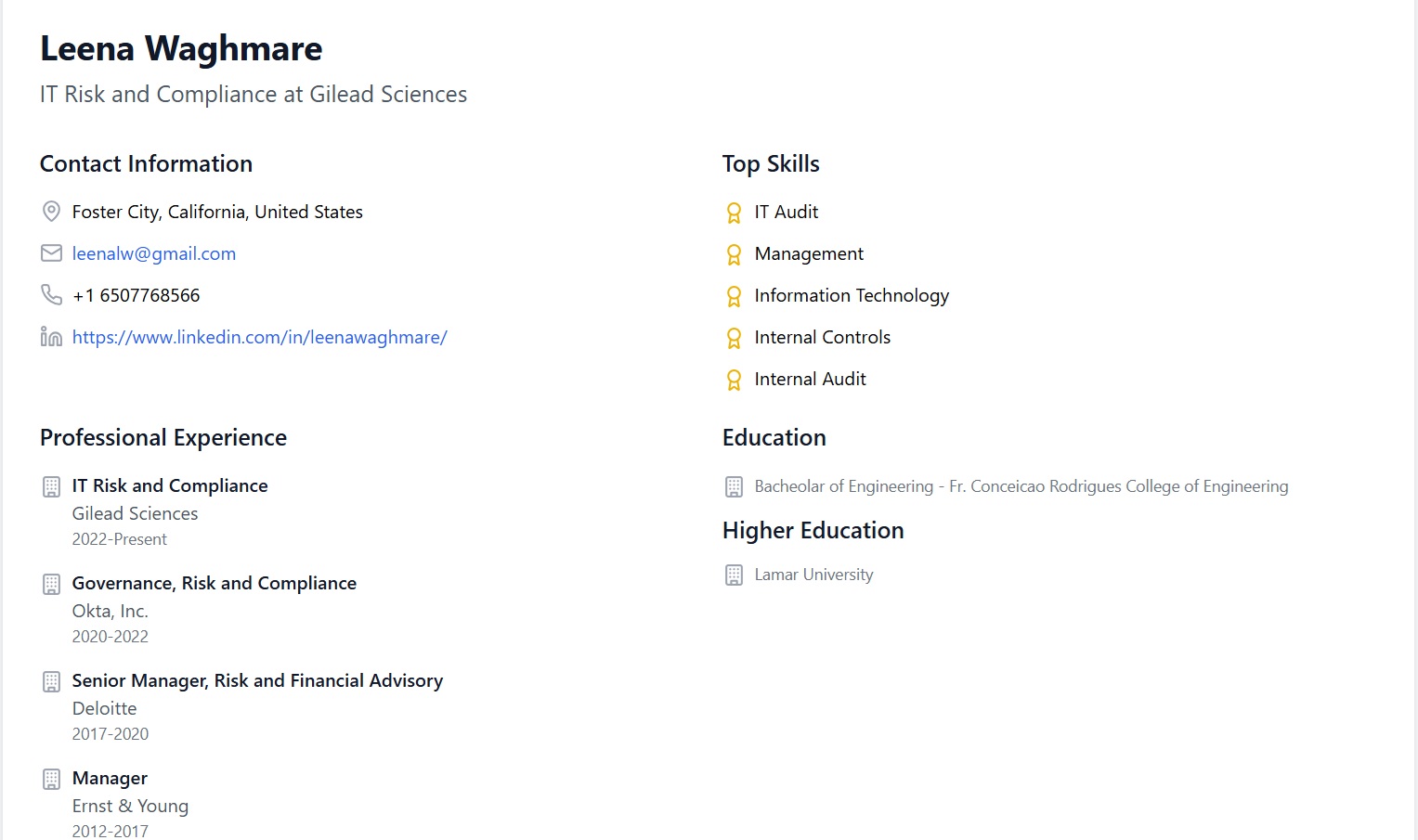Select the phone number +1 6507768566
The width and height of the screenshot is (1418, 840).
(137, 295)
